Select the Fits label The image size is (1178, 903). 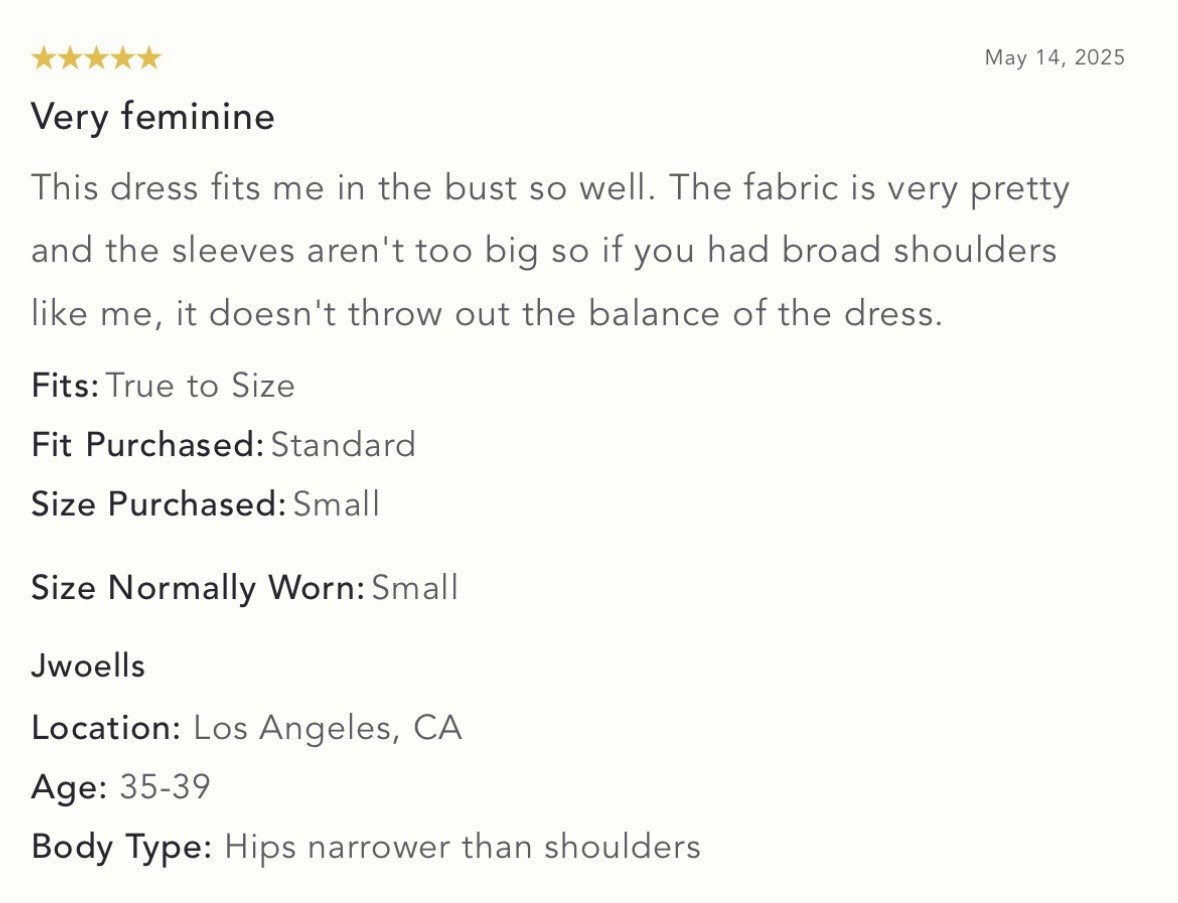[65, 385]
